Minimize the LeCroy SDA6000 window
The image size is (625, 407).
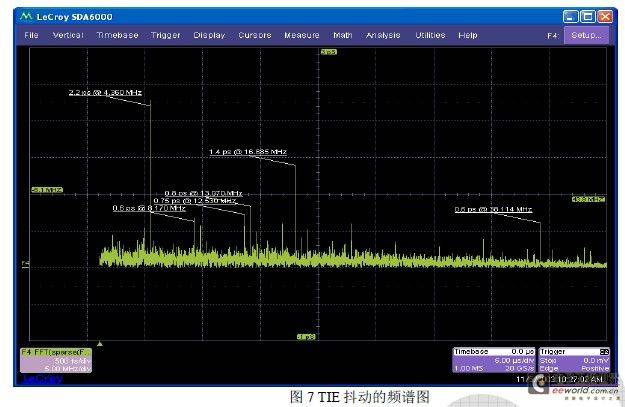570,16
